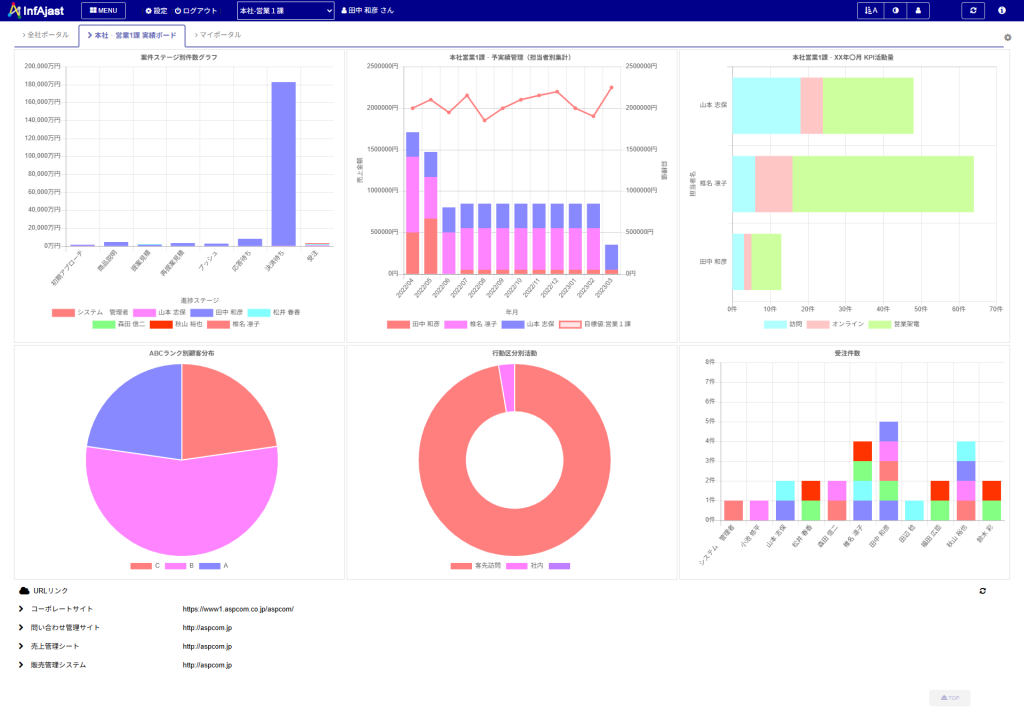The height and width of the screenshot is (709, 1024).
Task: Expand the 売上管理シート link row
Action: click(21, 646)
